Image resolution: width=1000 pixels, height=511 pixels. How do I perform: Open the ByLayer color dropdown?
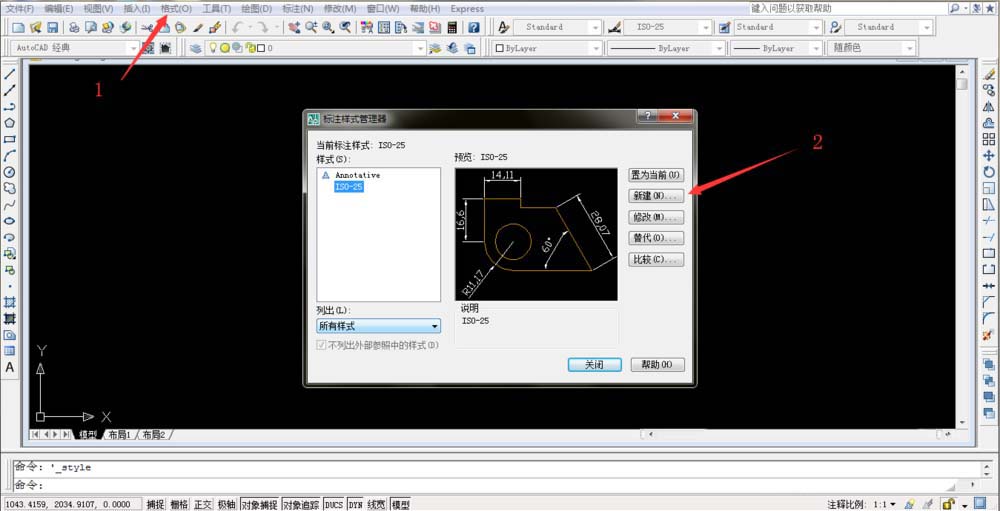(547, 48)
